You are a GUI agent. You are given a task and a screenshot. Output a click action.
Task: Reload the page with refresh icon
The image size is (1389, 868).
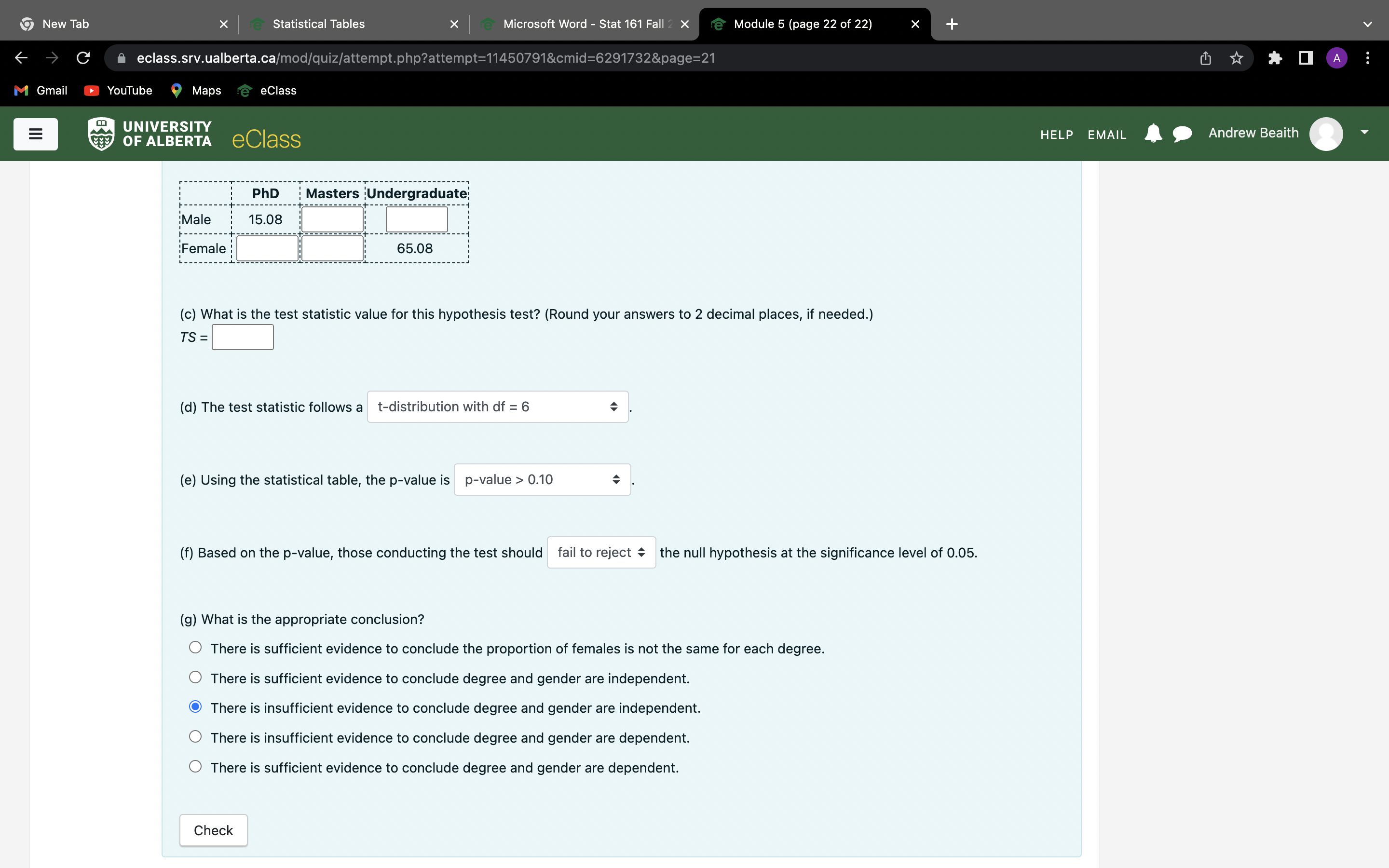83,58
